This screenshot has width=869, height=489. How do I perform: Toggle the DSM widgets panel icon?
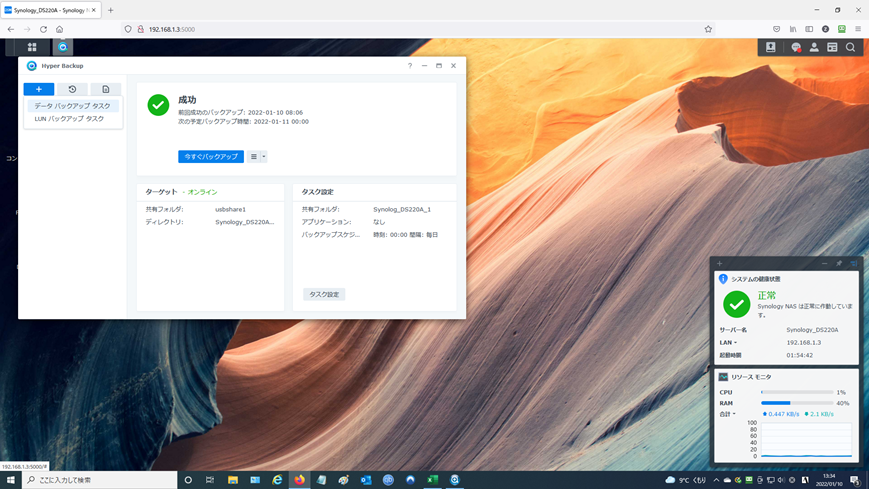point(832,47)
